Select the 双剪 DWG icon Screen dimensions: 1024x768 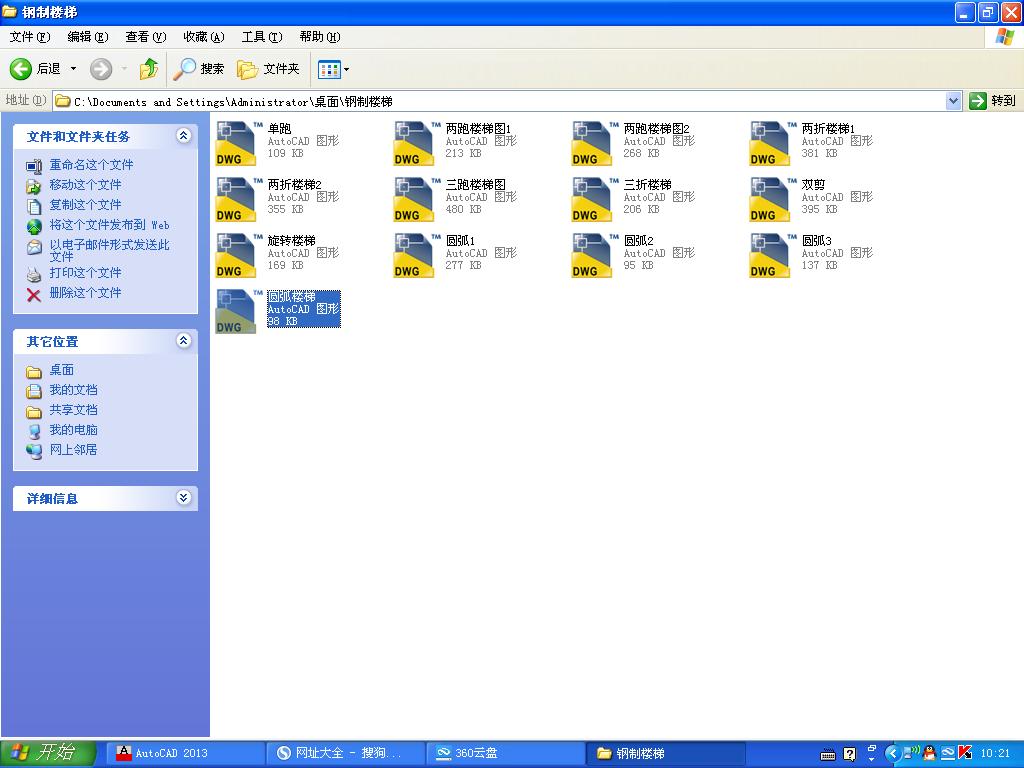[770, 200]
